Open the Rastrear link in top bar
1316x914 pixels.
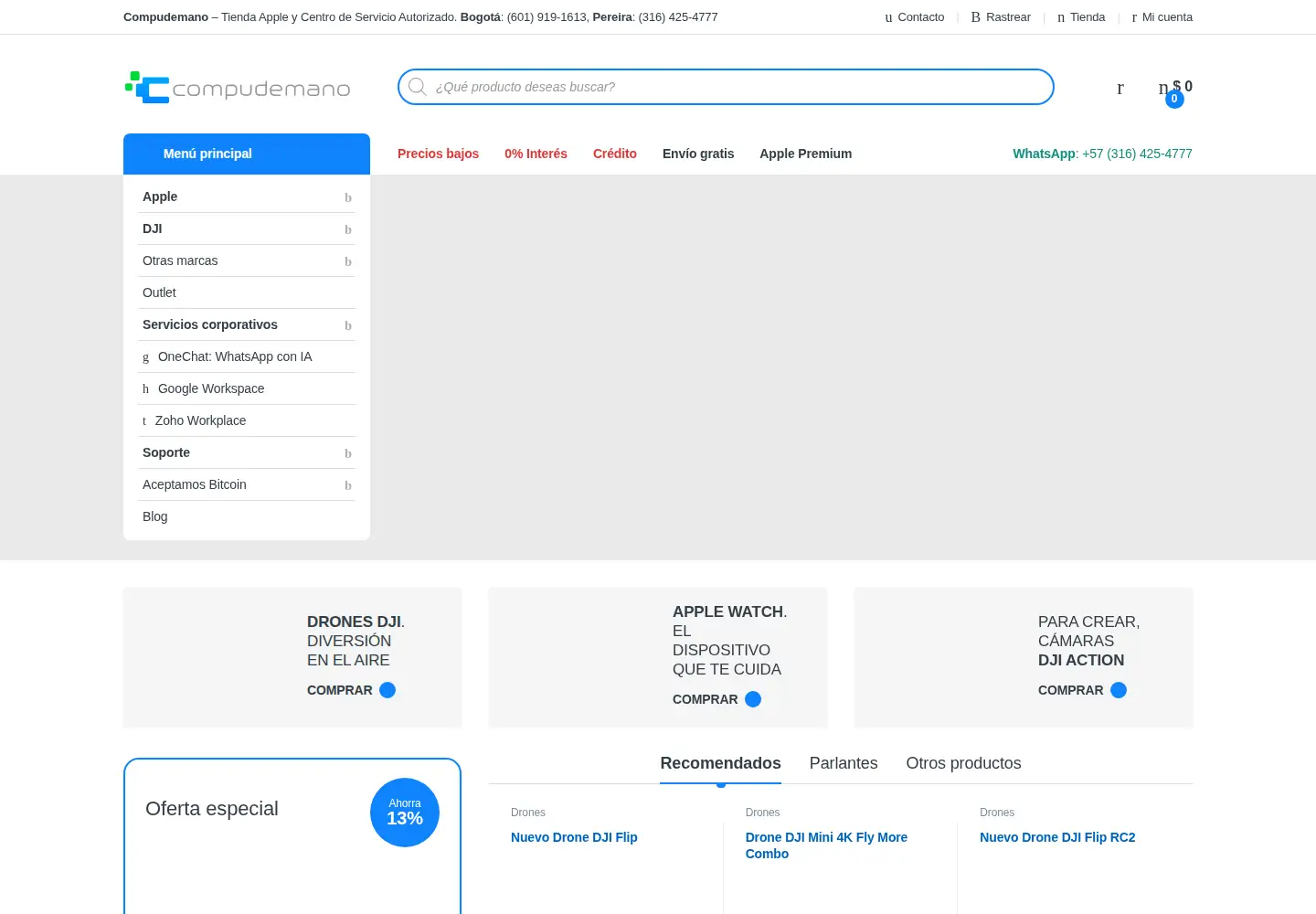(x=1001, y=17)
